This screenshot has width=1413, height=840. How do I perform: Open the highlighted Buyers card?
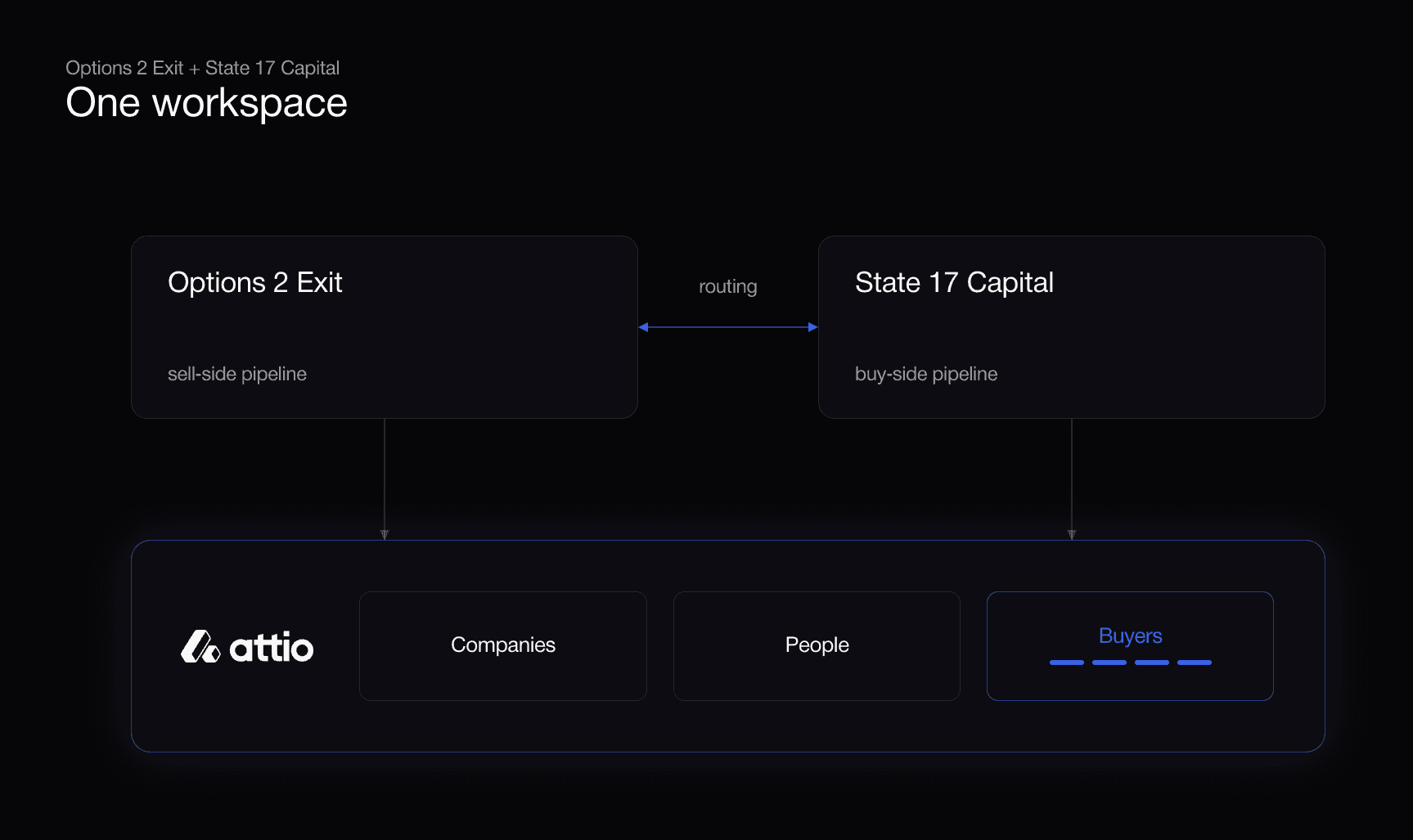1130,646
